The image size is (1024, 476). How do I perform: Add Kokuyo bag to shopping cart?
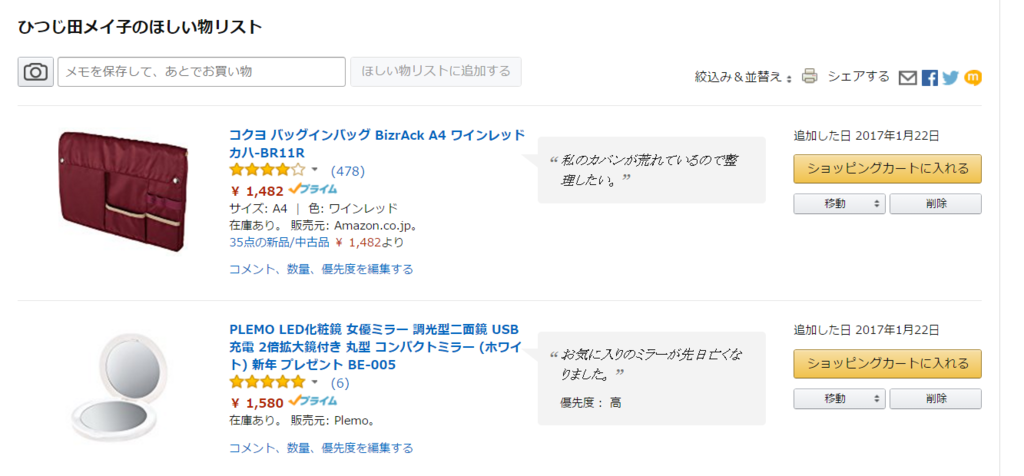tap(888, 168)
